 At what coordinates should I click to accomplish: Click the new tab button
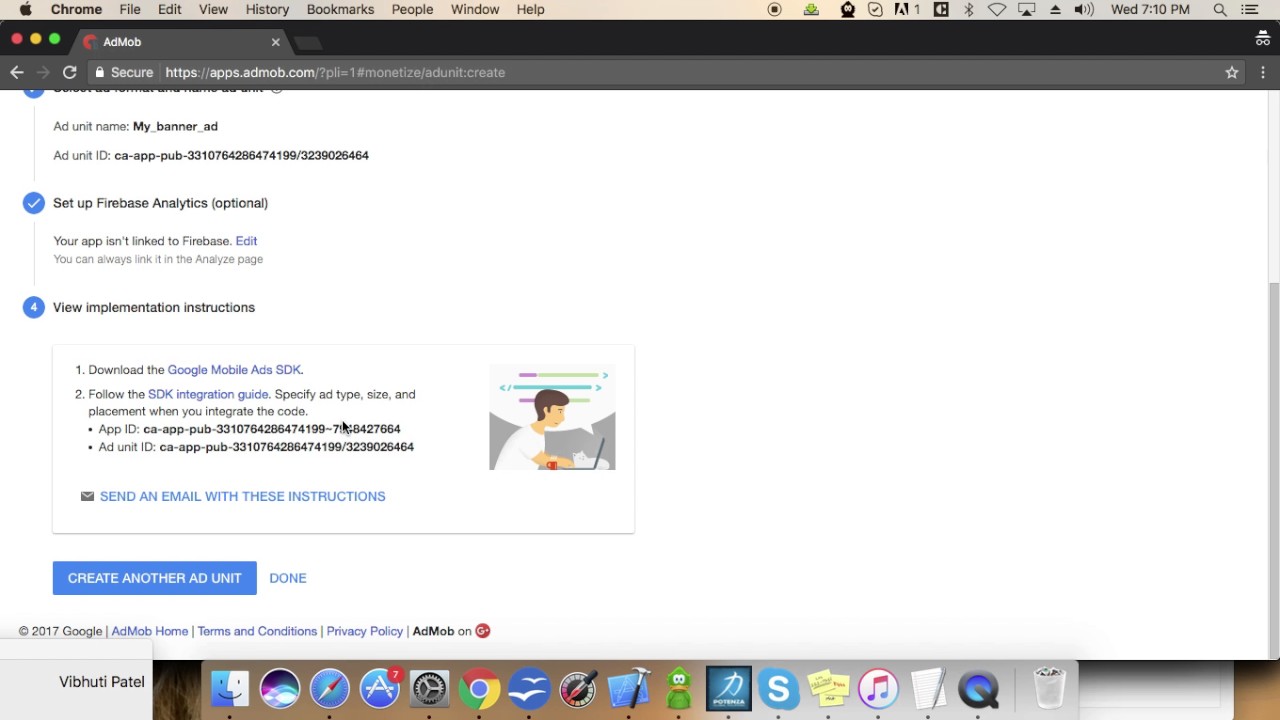308,42
